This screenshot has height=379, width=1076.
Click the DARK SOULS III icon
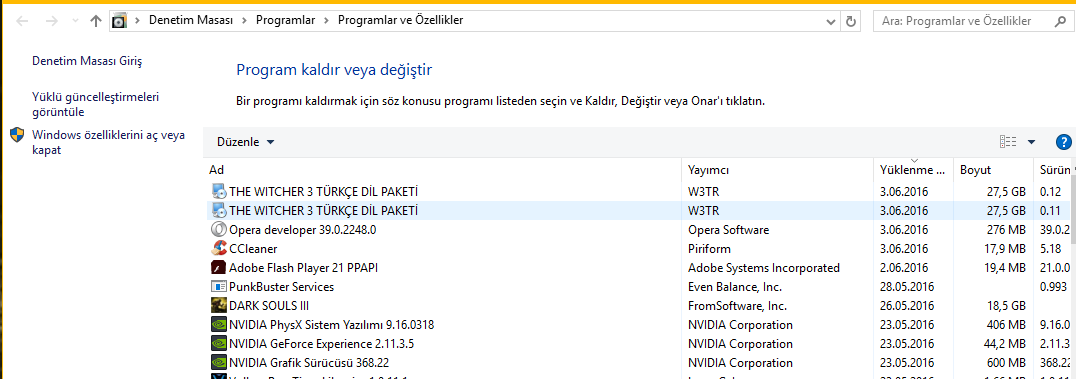click(219, 306)
